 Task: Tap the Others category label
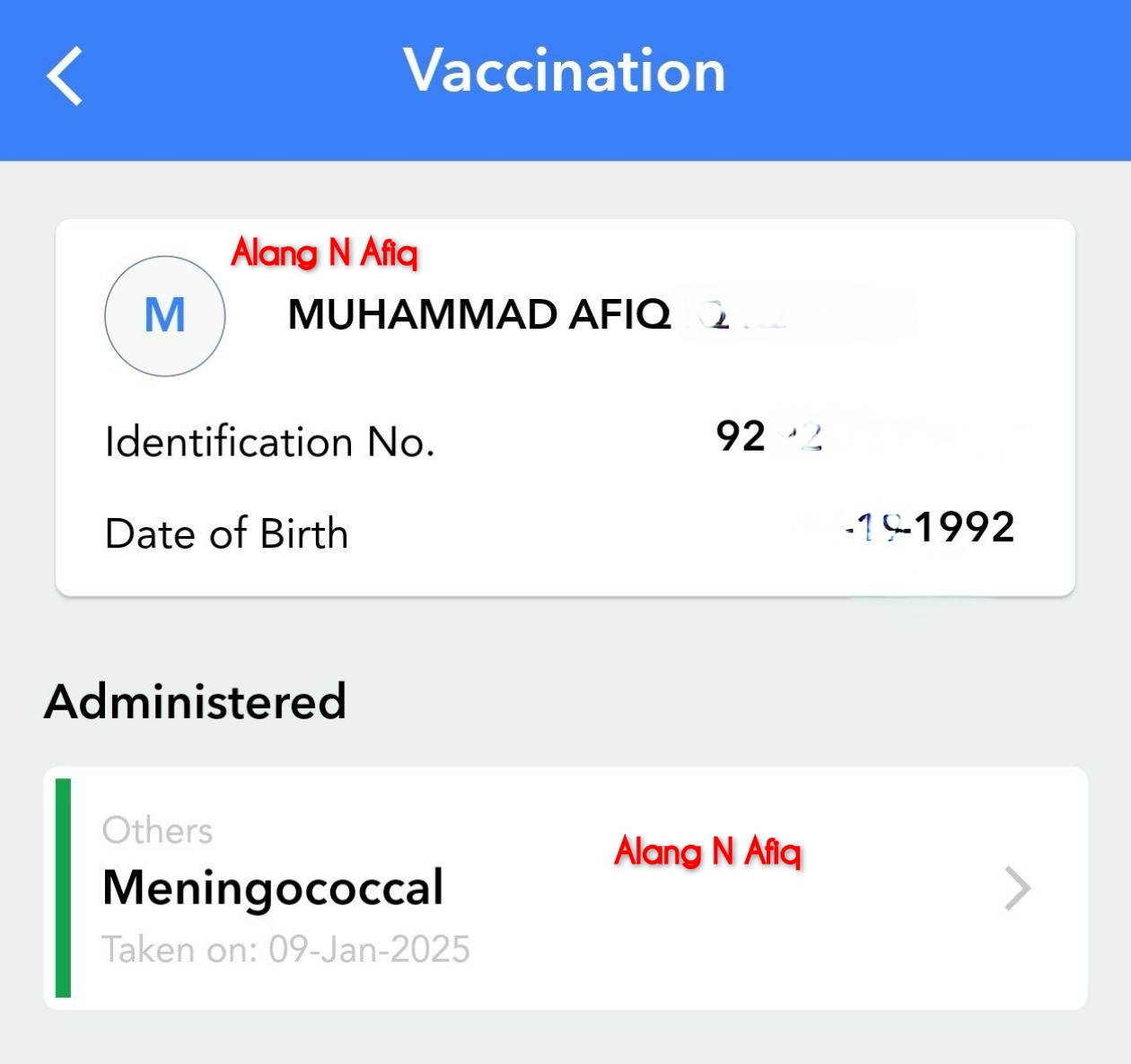[157, 831]
